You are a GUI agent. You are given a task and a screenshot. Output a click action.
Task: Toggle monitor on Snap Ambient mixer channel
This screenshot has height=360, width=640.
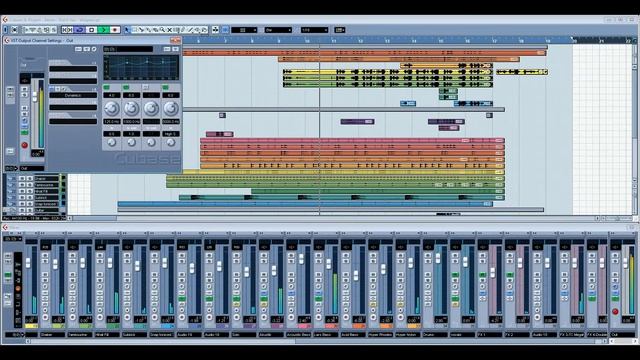pyautogui.click(x=154, y=310)
